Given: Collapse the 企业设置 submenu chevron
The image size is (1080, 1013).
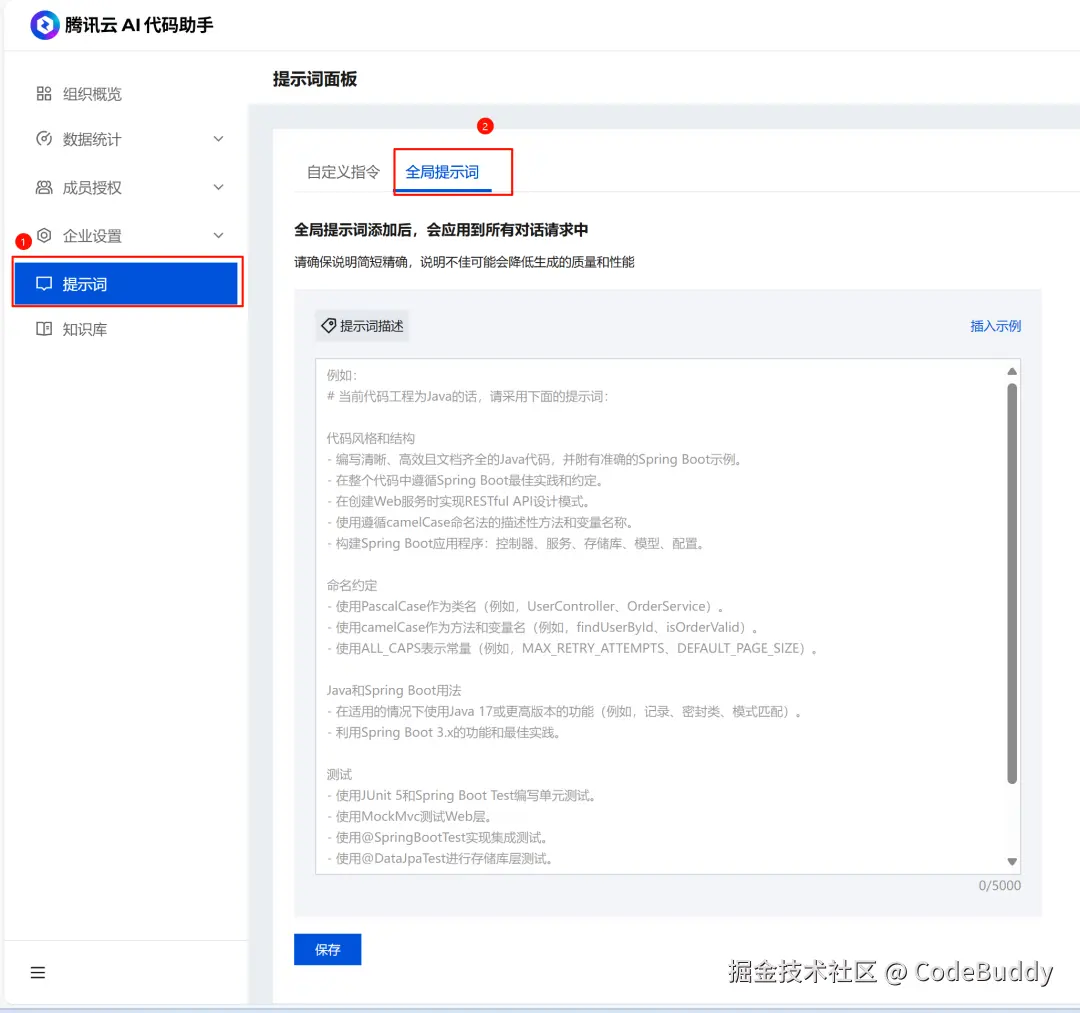Looking at the screenshot, I should pos(218,235).
